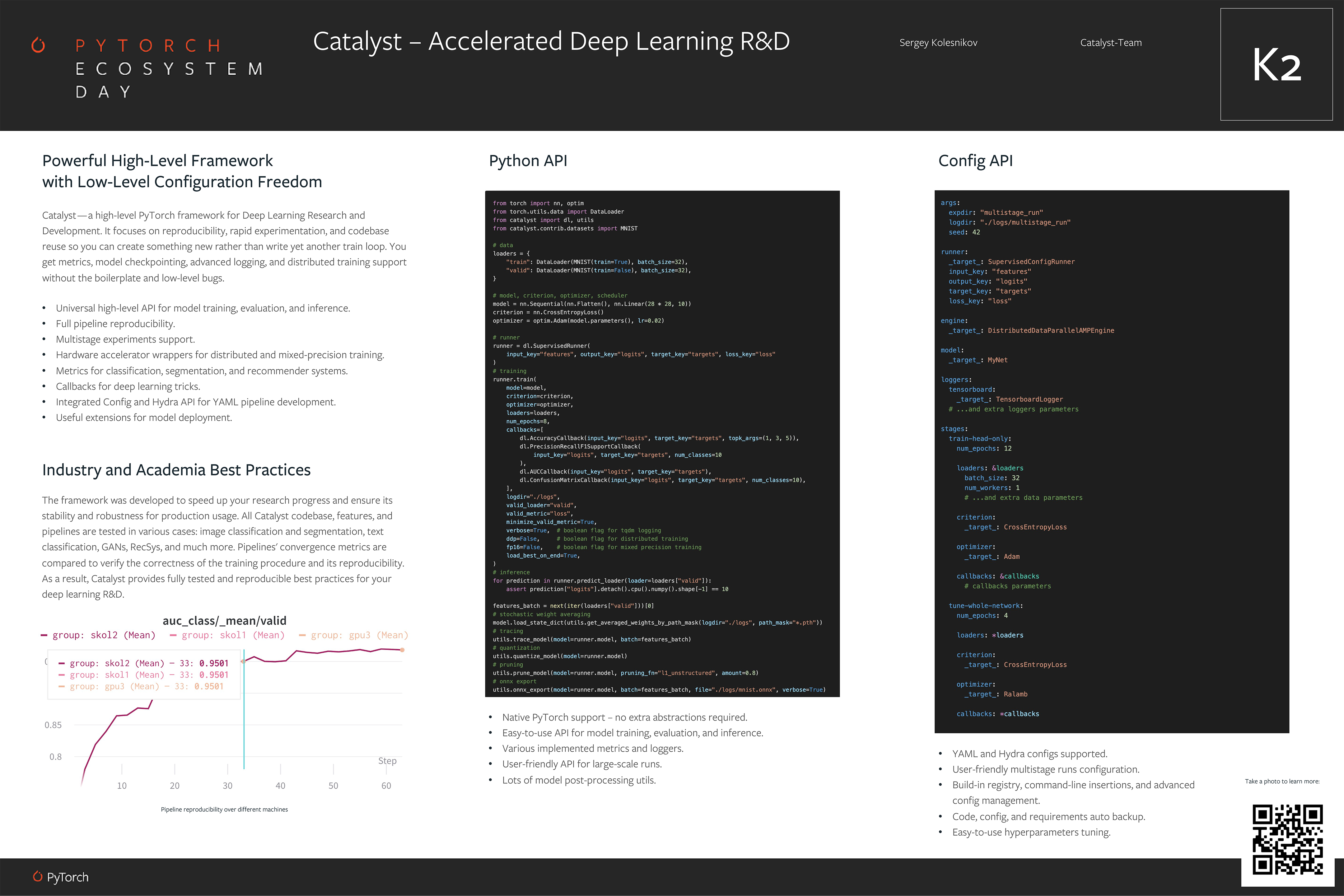Click the QR code image
The image size is (1344, 896).
1287,839
